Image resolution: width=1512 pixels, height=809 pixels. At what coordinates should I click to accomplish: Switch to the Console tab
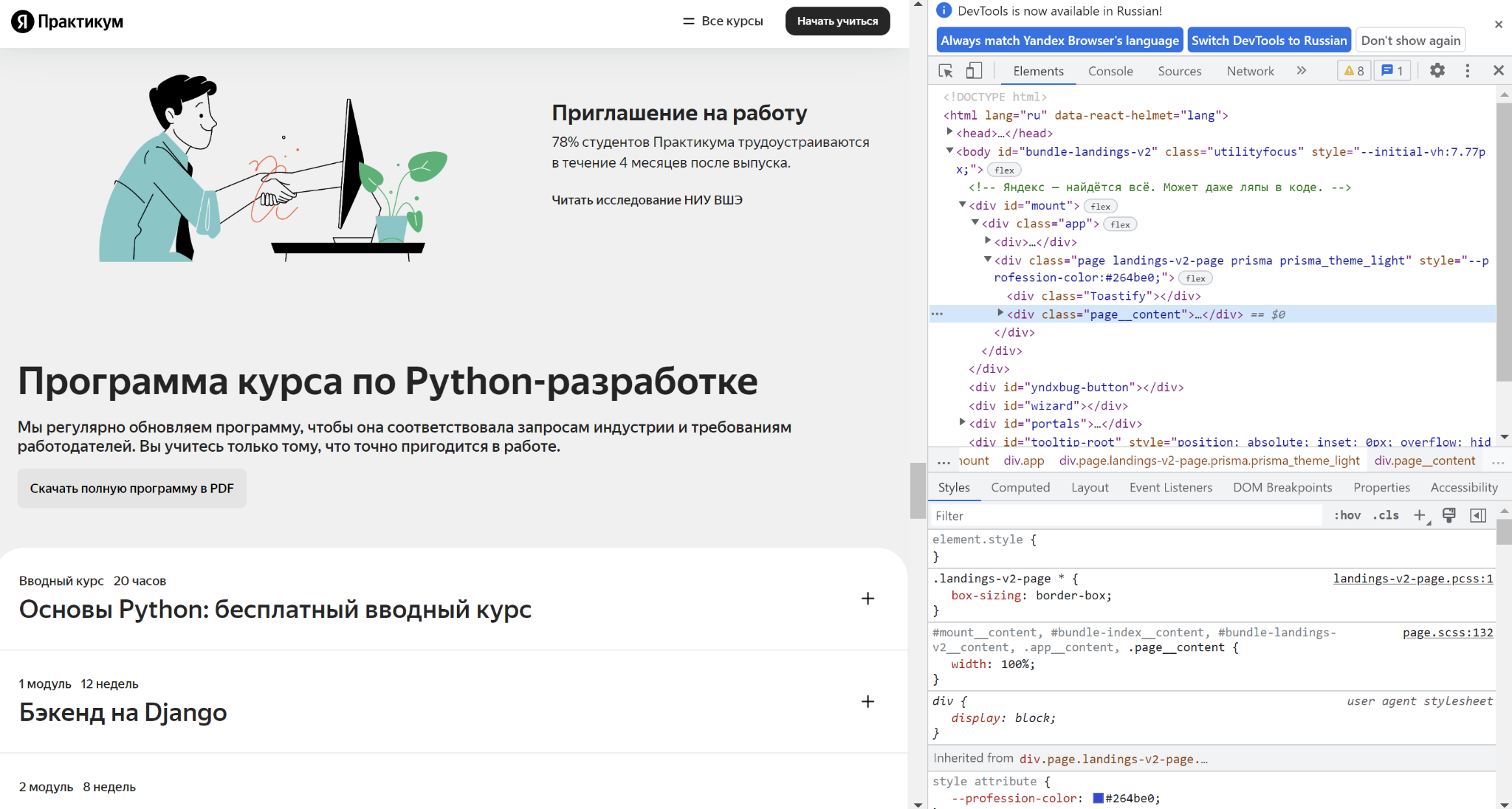[x=1110, y=71]
